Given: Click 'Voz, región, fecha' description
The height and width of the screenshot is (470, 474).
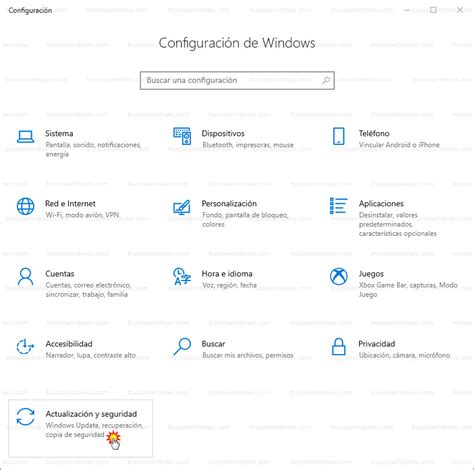Looking at the screenshot, I should coord(229,285).
